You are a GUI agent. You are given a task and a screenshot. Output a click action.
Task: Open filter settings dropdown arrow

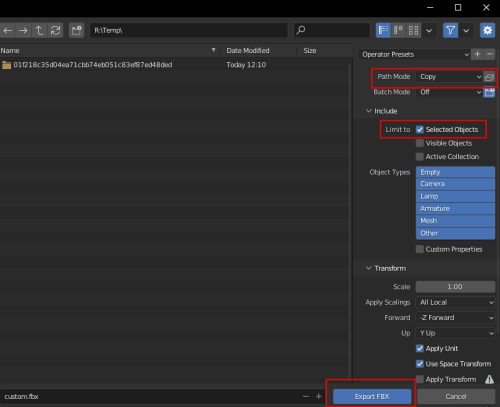pyautogui.click(x=466, y=31)
